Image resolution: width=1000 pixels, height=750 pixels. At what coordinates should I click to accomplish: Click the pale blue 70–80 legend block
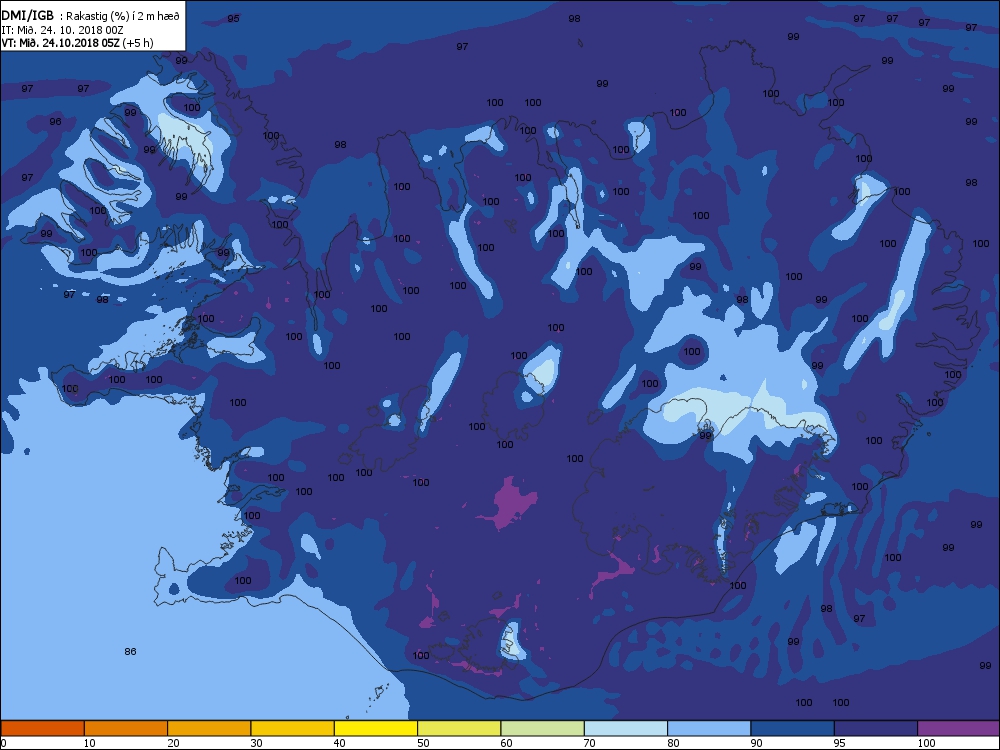626,728
